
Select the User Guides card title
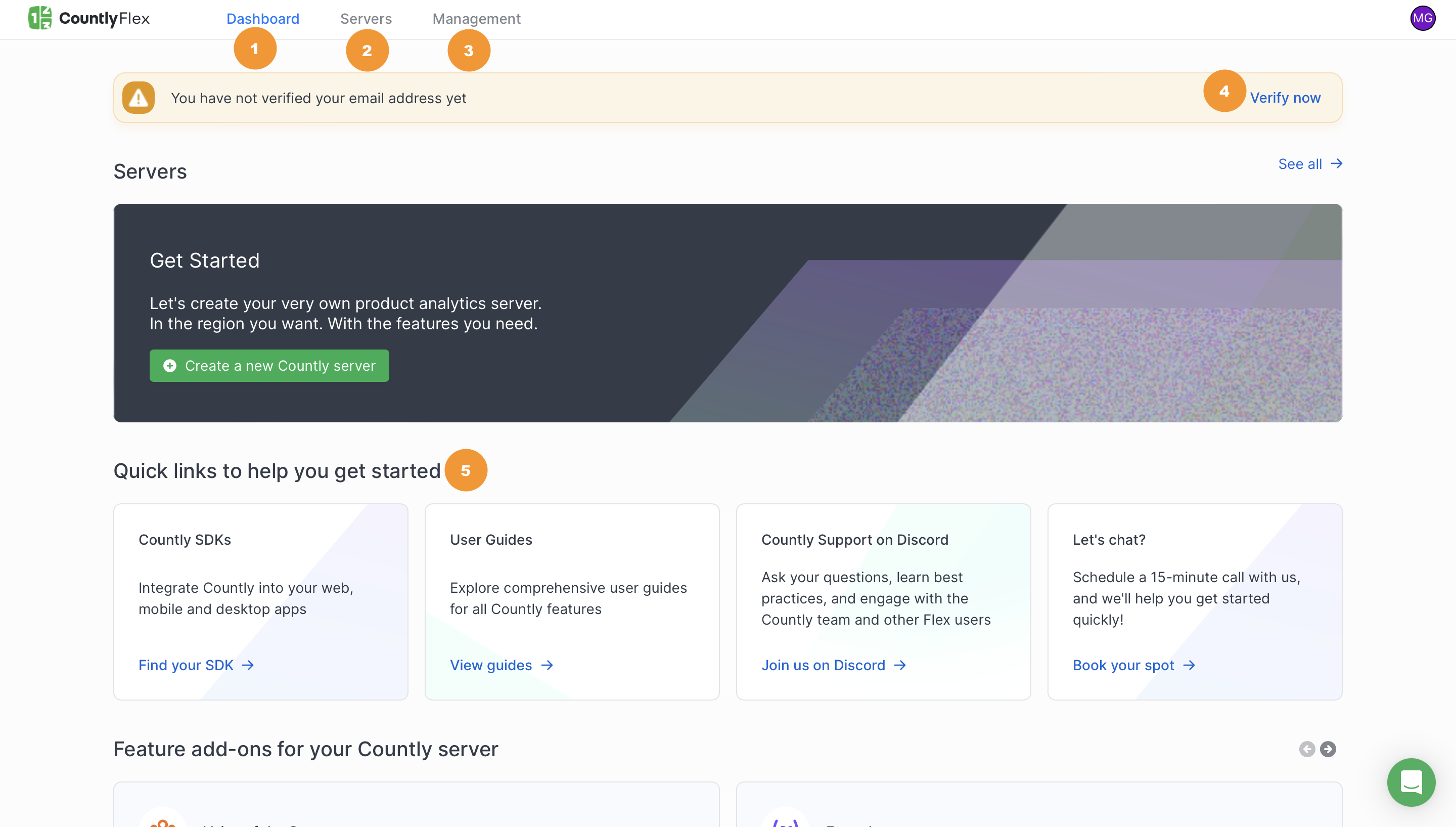(491, 540)
